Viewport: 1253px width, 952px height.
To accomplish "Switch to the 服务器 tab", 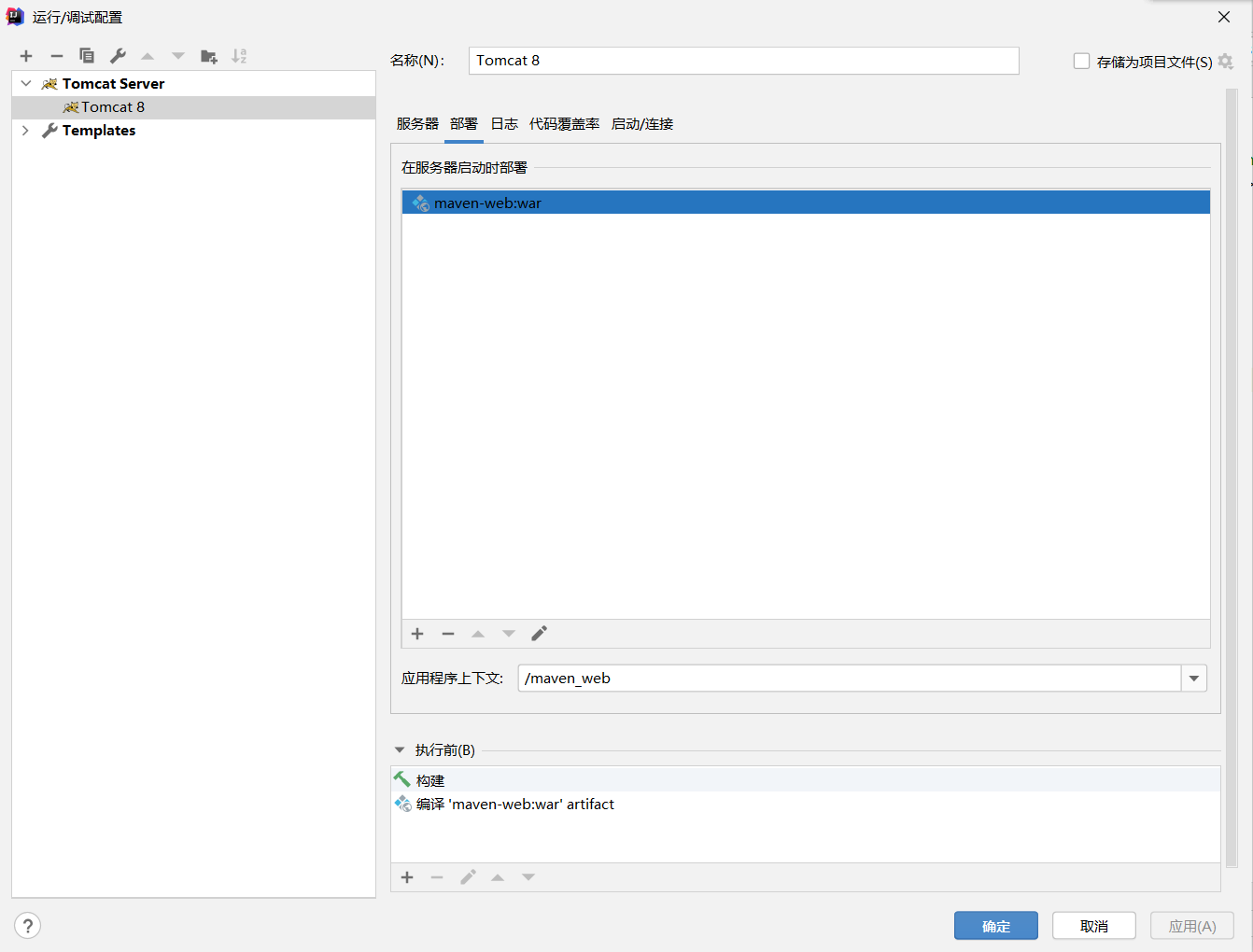I will tap(417, 124).
